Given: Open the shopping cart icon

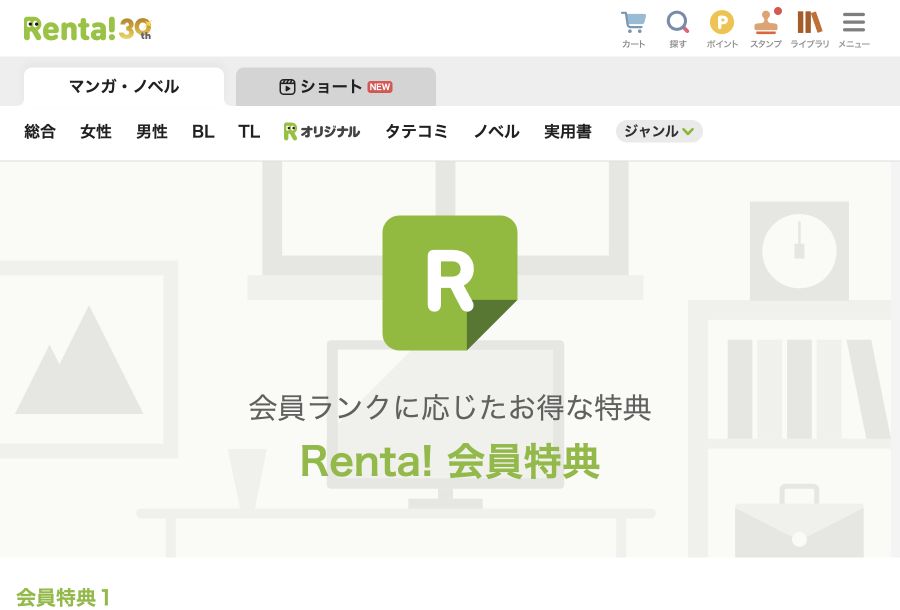Looking at the screenshot, I should tap(634, 29).
